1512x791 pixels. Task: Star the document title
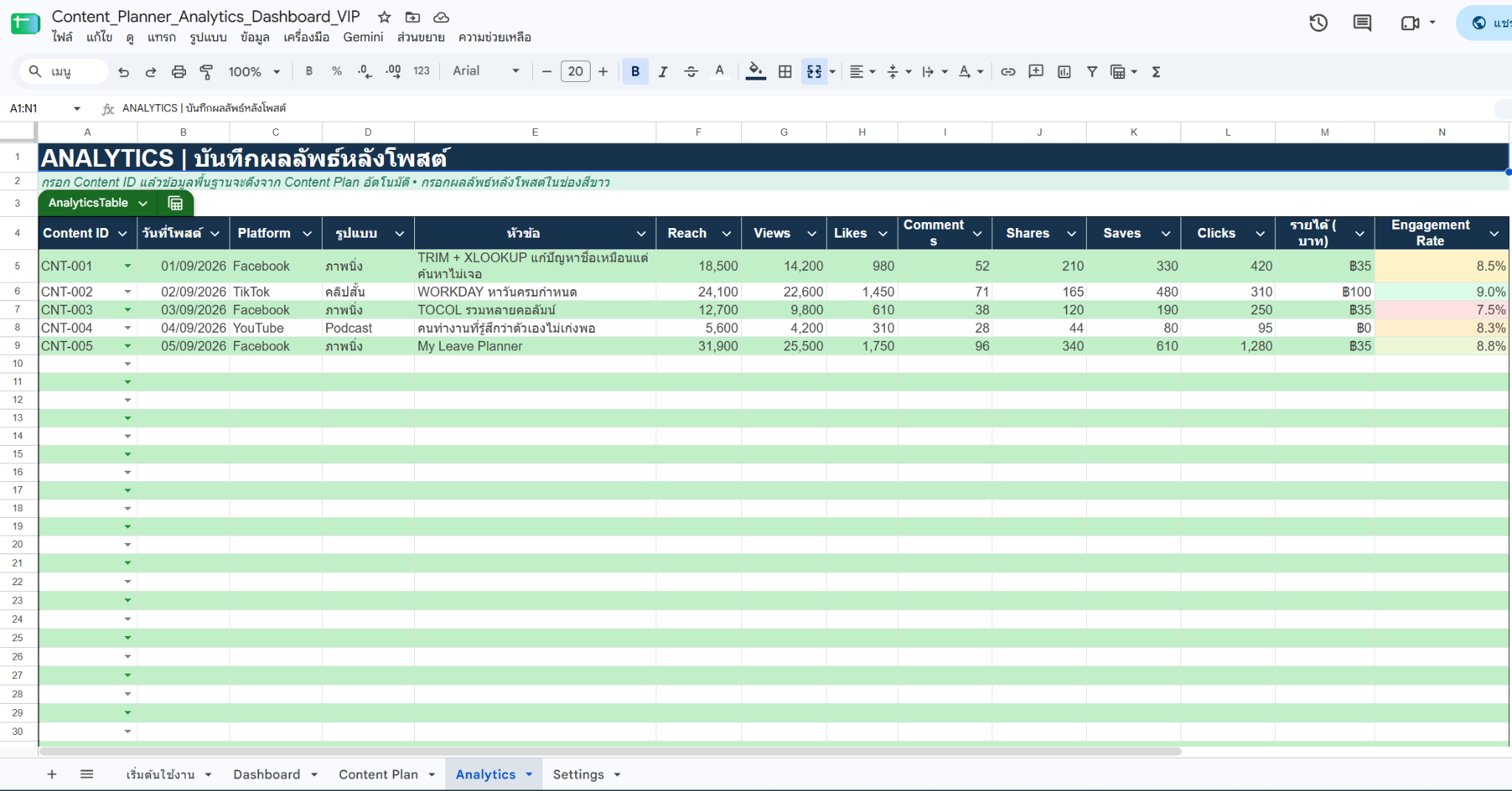[x=384, y=17]
